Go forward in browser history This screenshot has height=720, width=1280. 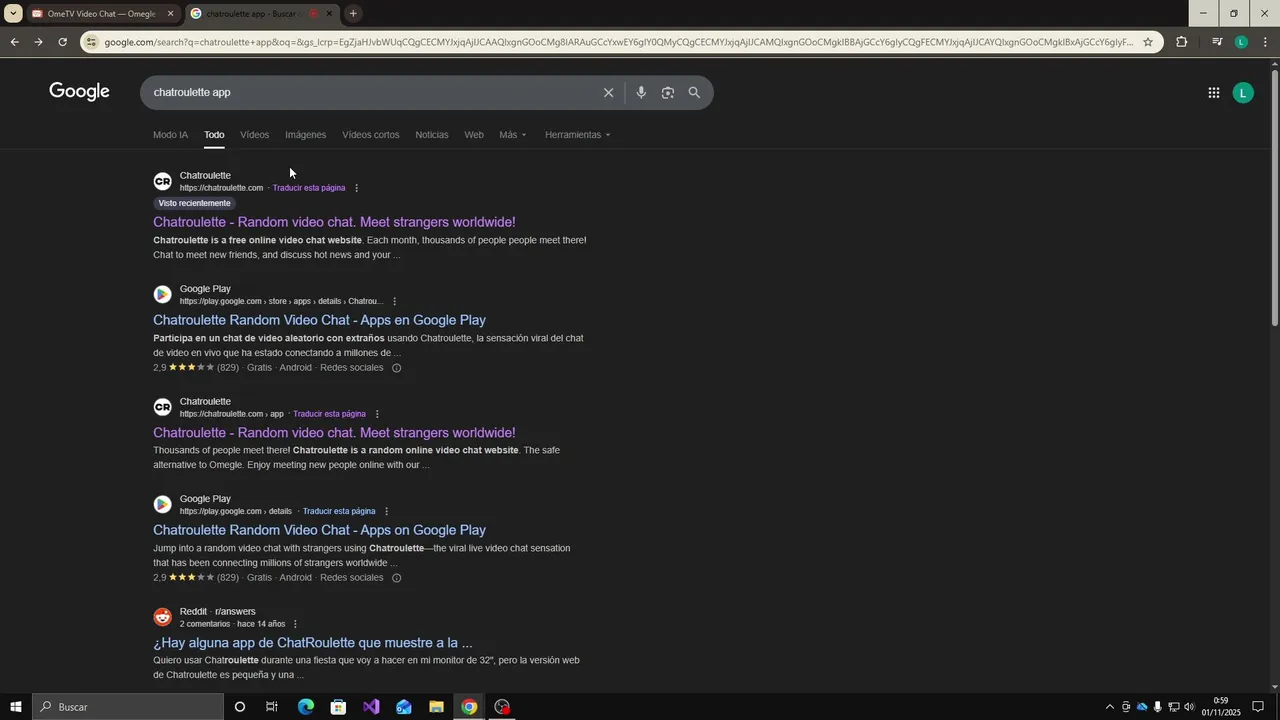tap(38, 42)
